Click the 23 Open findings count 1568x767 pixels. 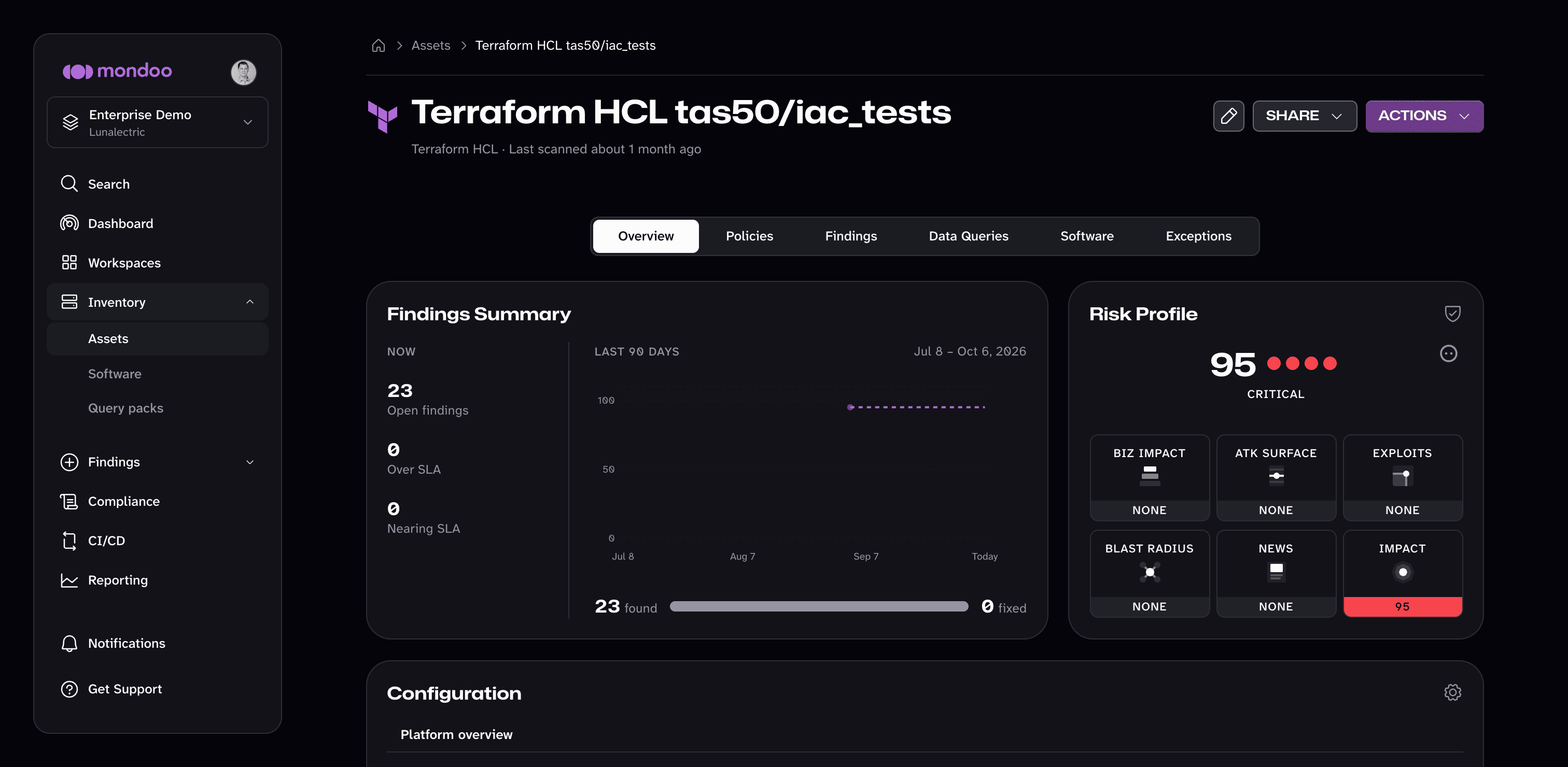pyautogui.click(x=400, y=390)
